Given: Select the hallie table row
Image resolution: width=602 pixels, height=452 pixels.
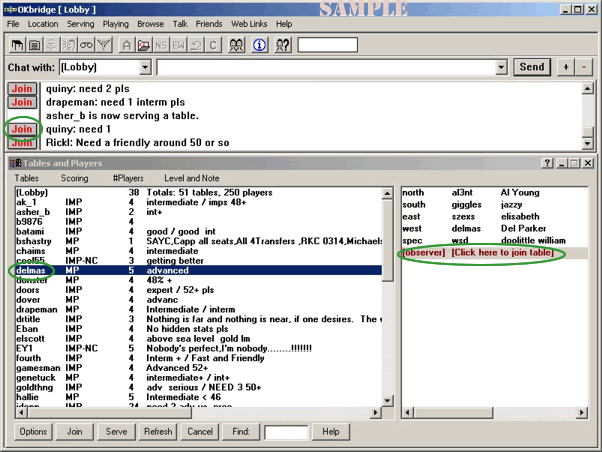Looking at the screenshot, I should (x=198, y=397).
